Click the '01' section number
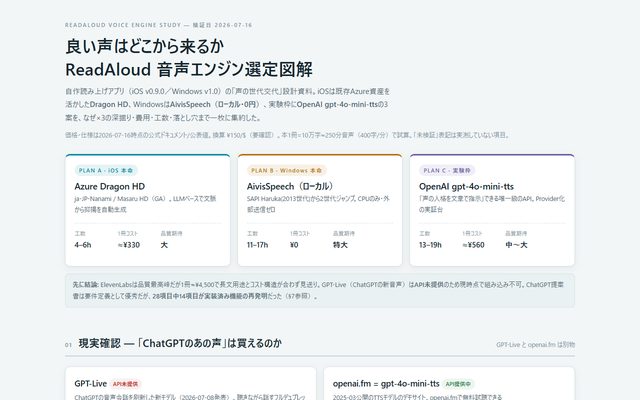This screenshot has width=640, height=400. tap(68, 345)
